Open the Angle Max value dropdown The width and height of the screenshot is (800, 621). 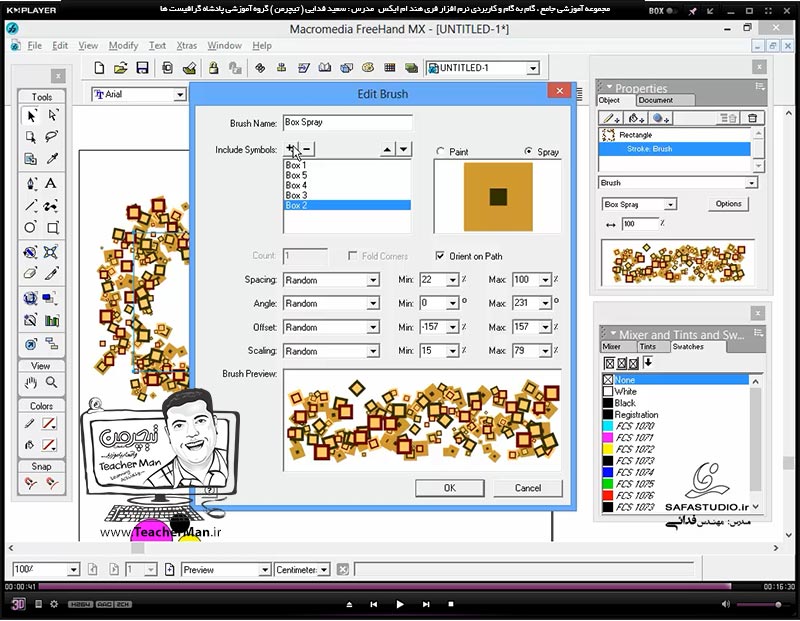pos(545,303)
